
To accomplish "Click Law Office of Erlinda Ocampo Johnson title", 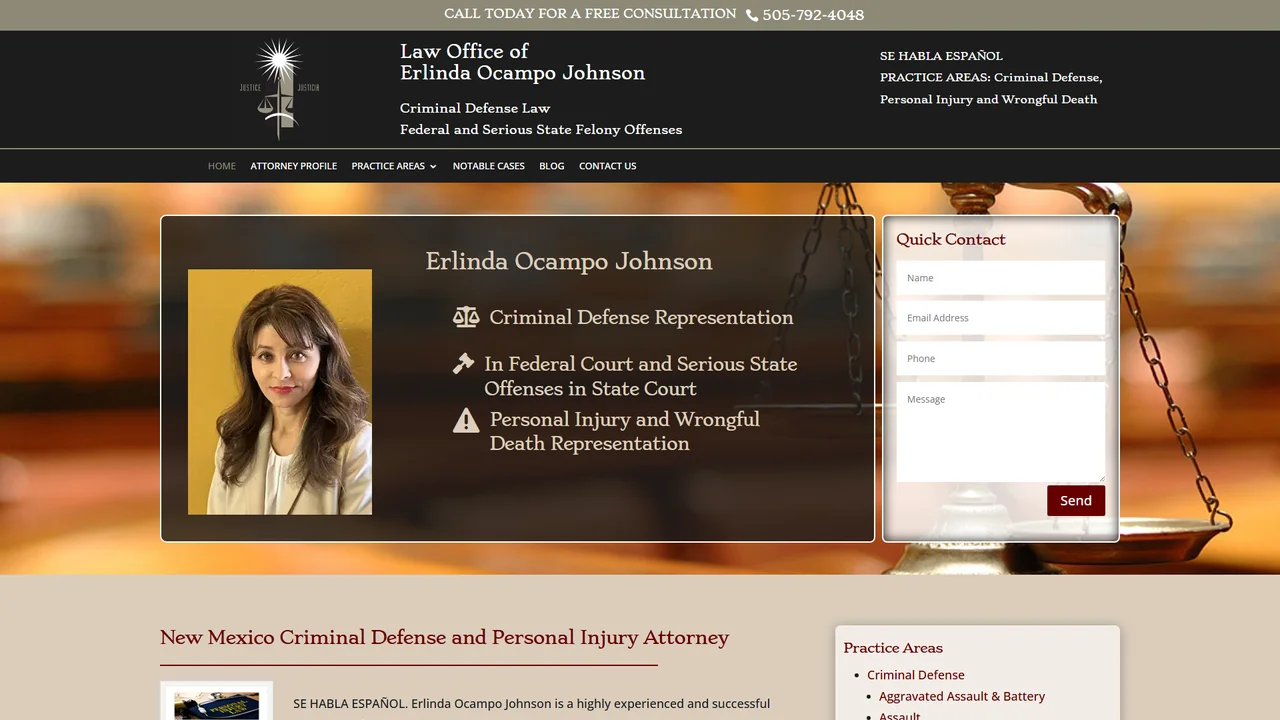I will pyautogui.click(x=522, y=62).
